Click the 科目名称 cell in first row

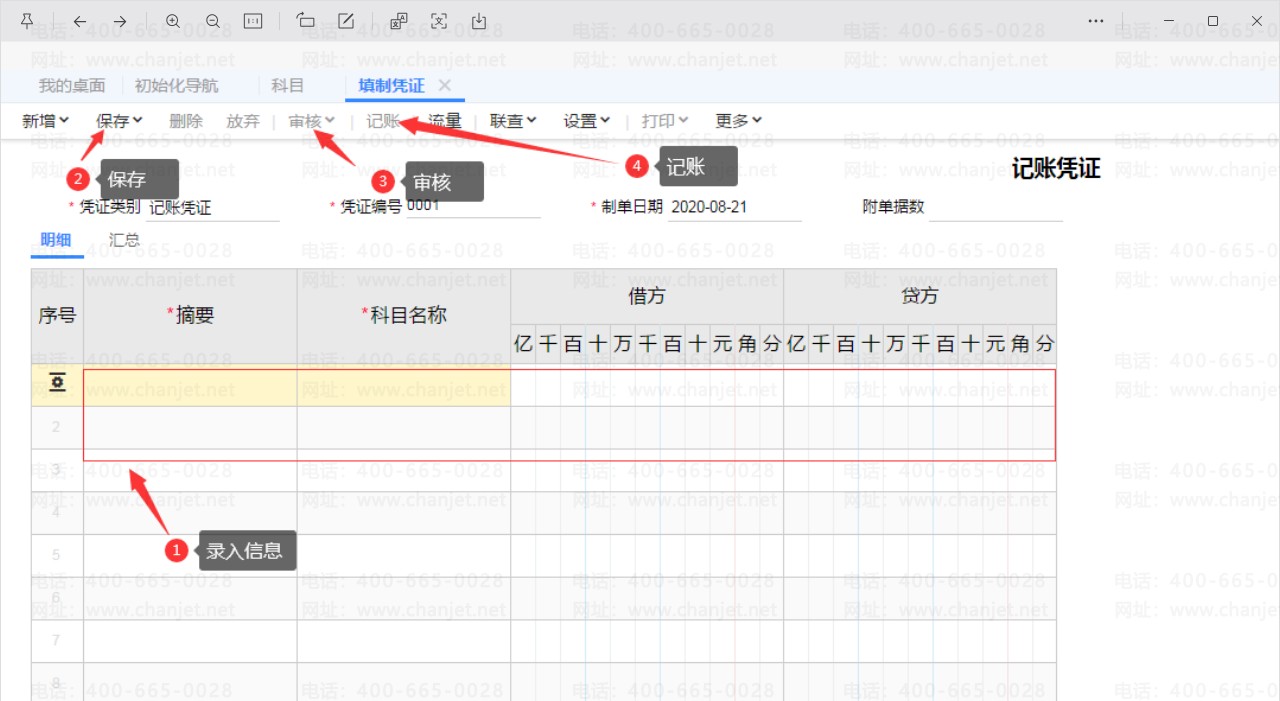click(404, 385)
